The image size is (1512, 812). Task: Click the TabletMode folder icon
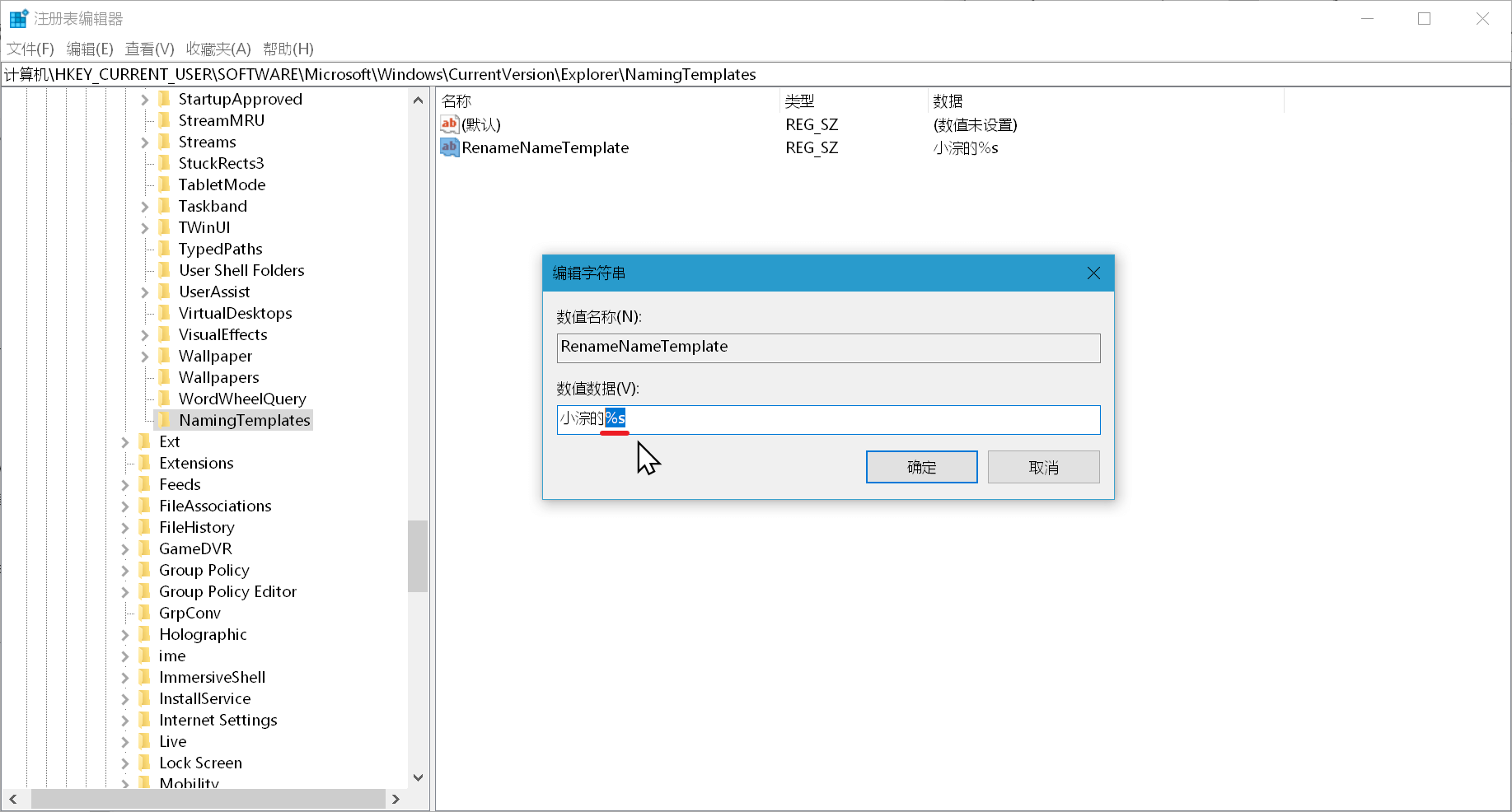164,184
